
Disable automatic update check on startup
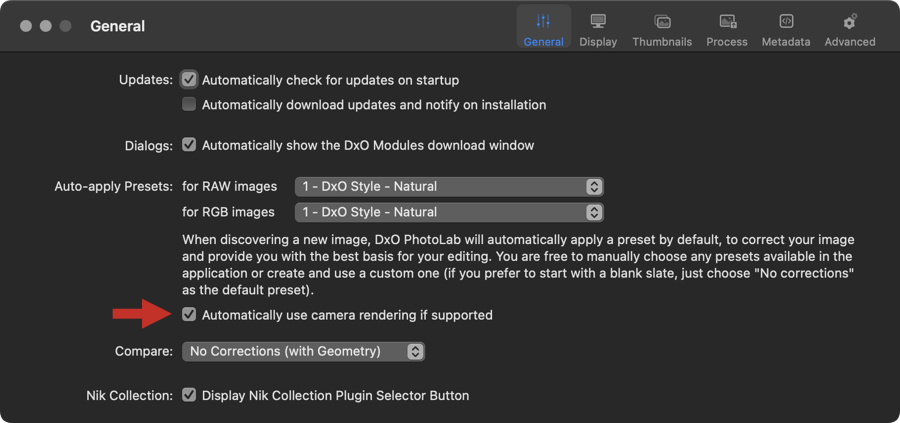click(x=189, y=80)
